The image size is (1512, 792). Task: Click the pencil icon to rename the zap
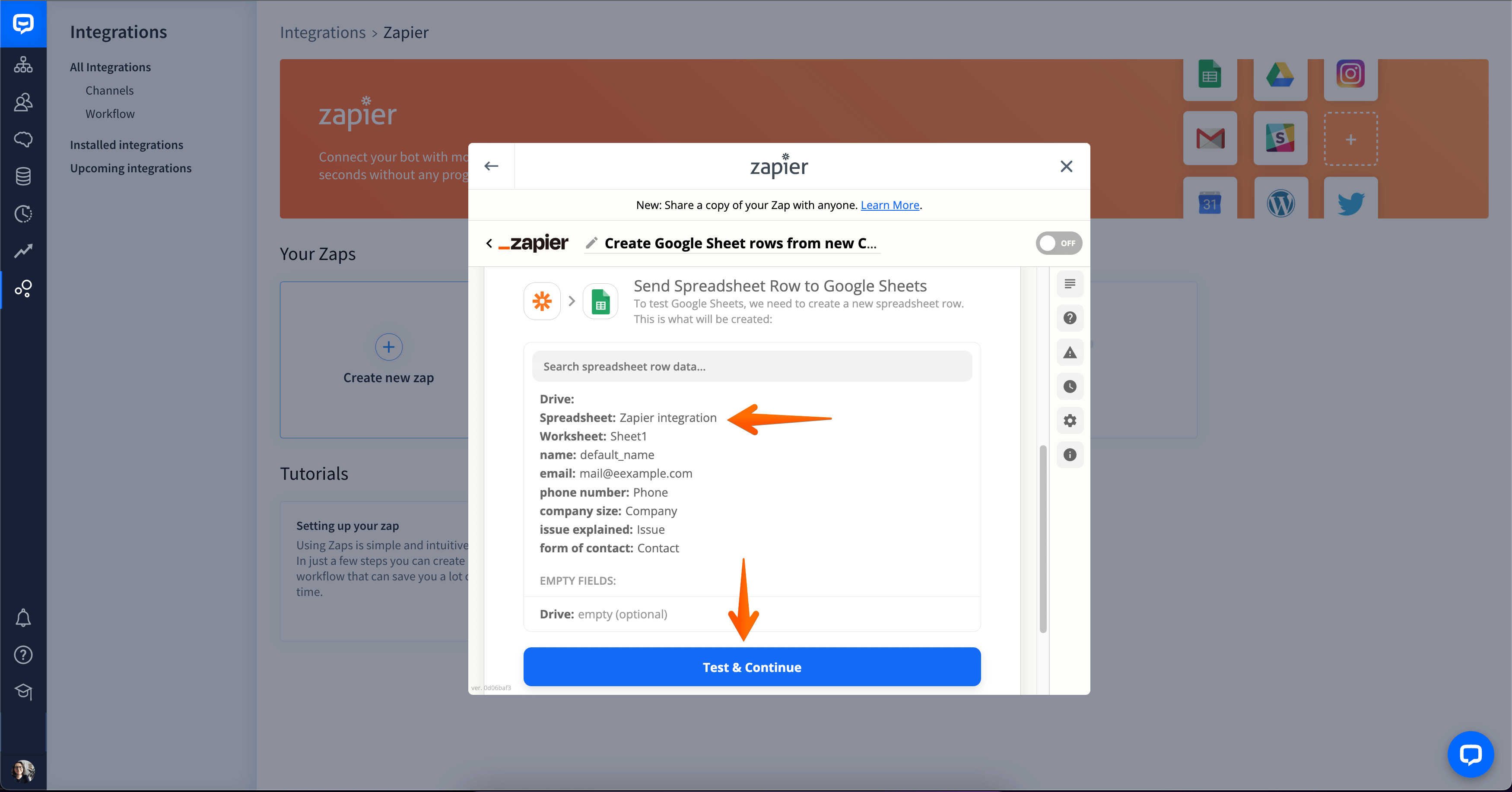pyautogui.click(x=591, y=243)
